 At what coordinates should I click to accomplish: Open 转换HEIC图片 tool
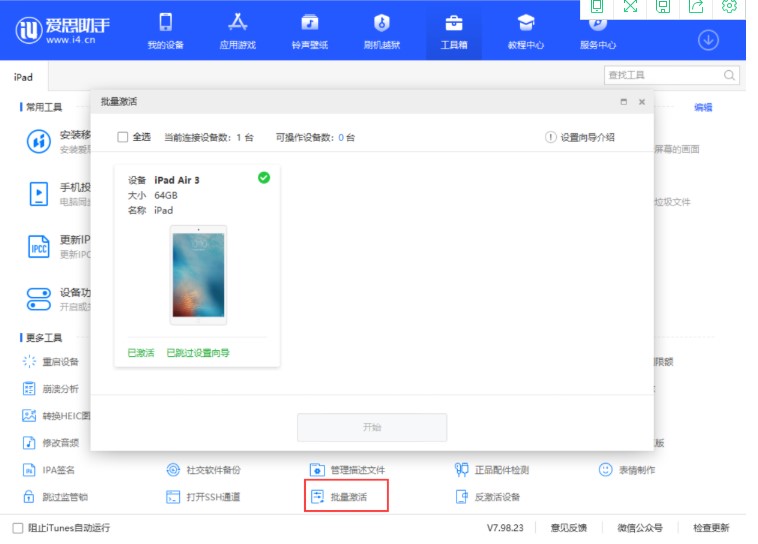click(x=56, y=415)
